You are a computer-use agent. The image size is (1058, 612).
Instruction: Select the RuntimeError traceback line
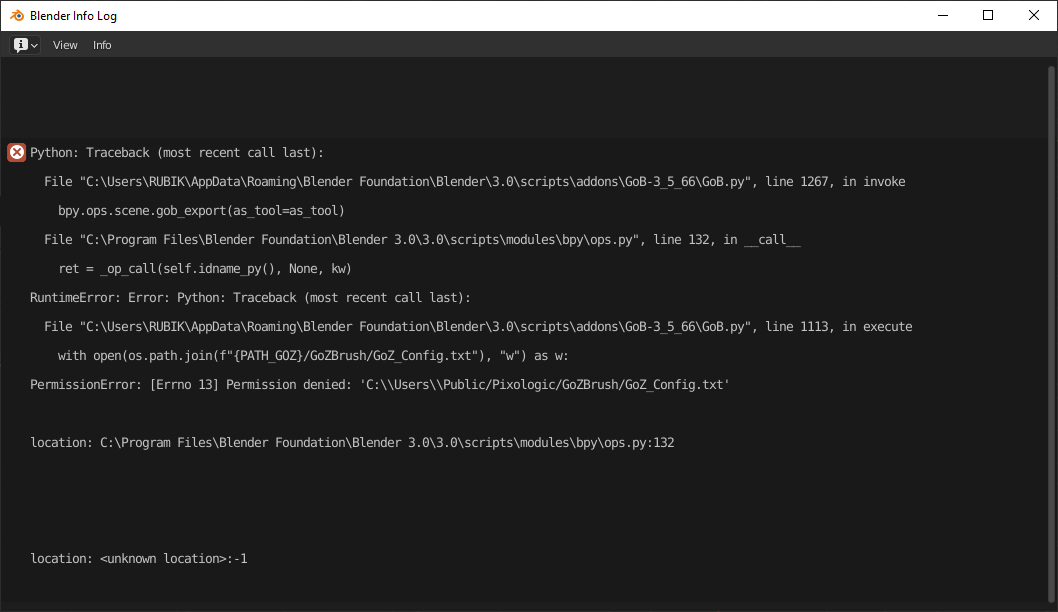pyautogui.click(x=250, y=298)
